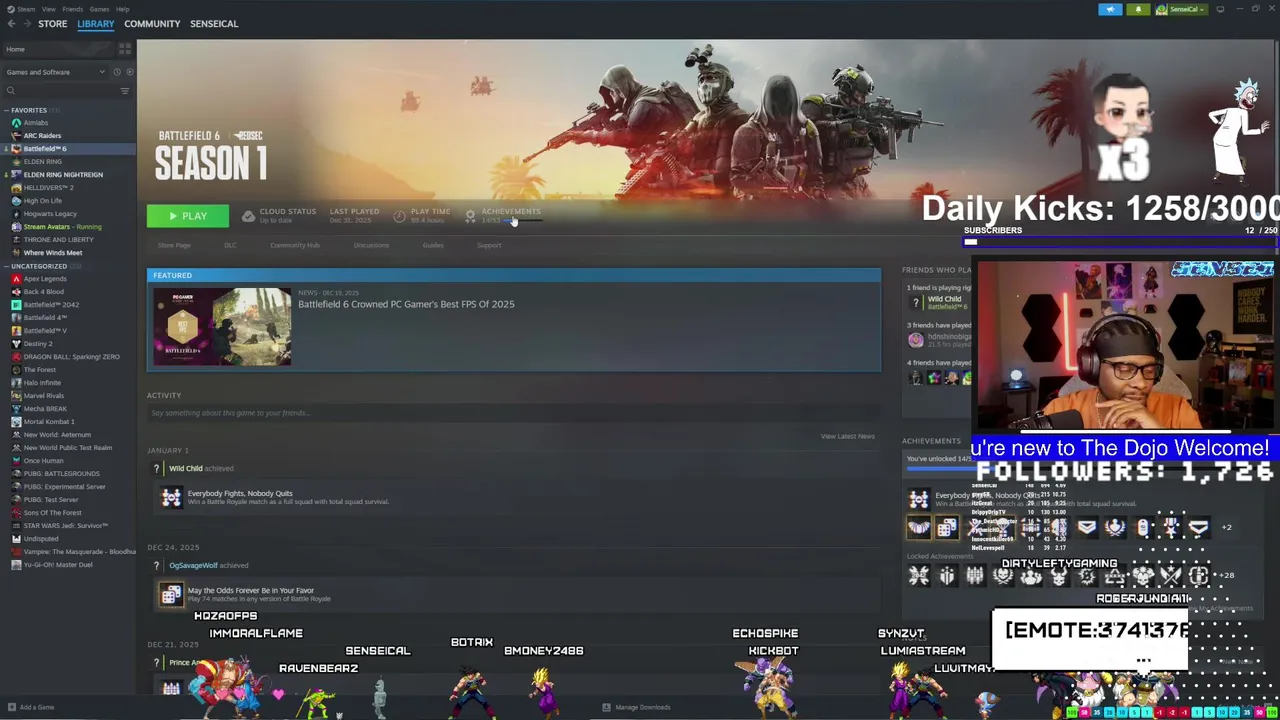
Task: Open 'Battlefield 6 Crowned PC Gamer's Best FPS' headline
Action: click(406, 304)
